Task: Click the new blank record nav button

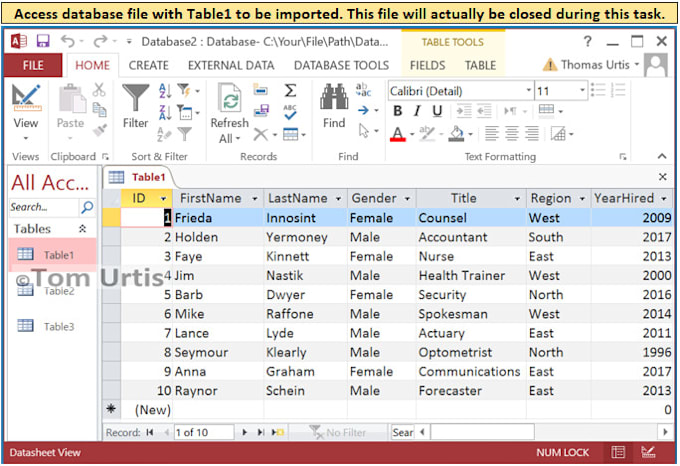Action: pyautogui.click(x=278, y=432)
